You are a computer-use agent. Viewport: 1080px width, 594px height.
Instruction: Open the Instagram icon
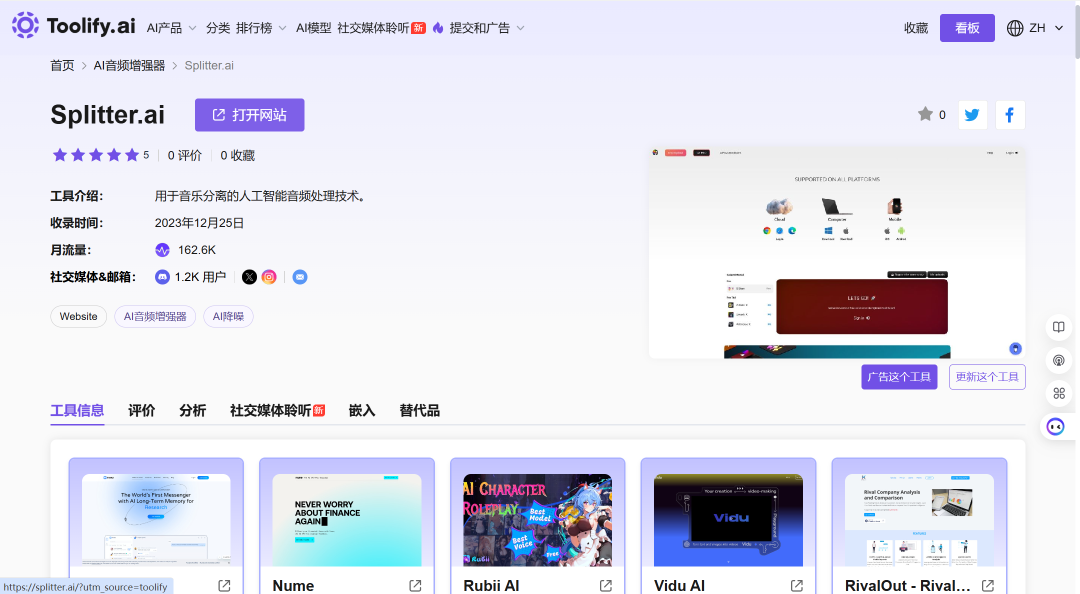(x=269, y=277)
